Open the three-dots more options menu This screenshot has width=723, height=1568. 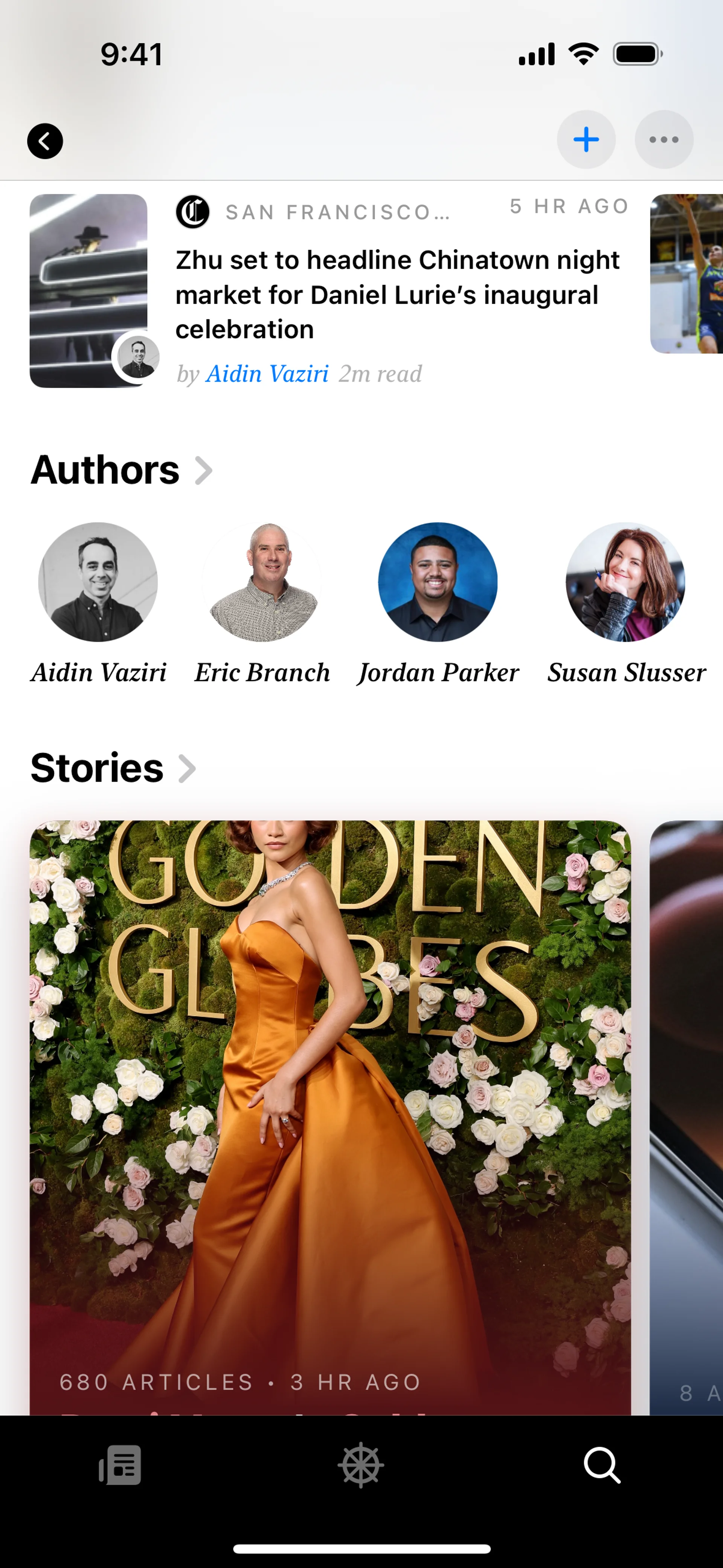click(664, 139)
